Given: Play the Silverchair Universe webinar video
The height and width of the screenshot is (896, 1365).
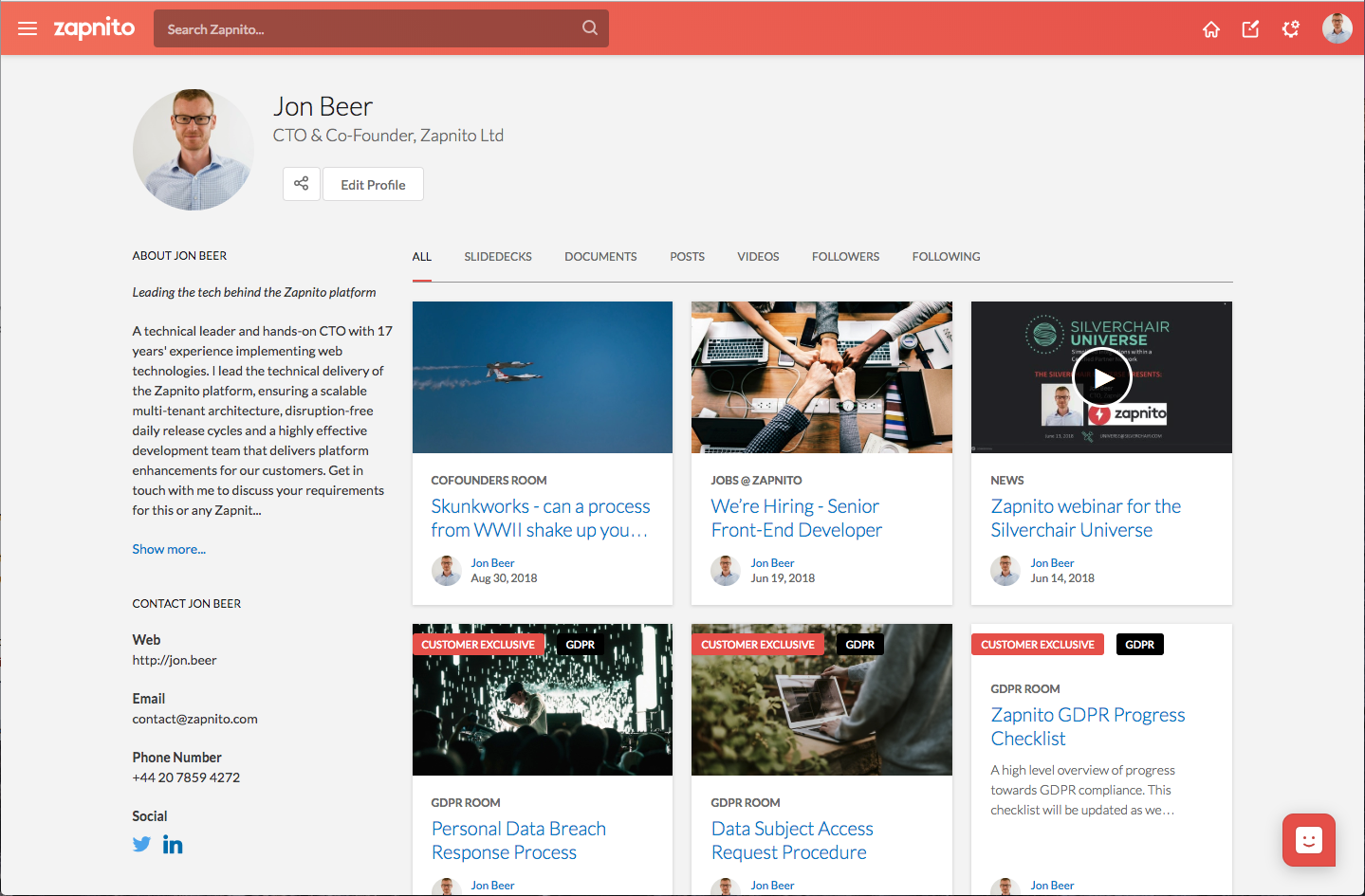Looking at the screenshot, I should (1101, 376).
